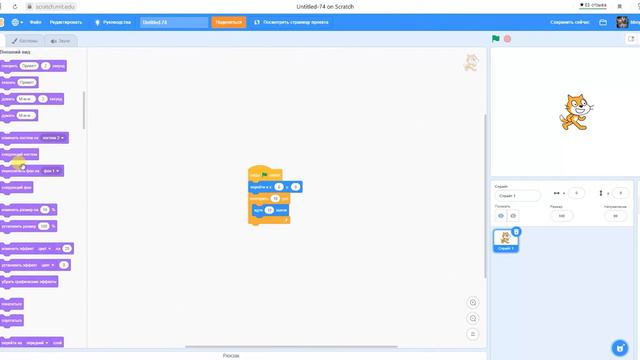Screen dimensions: 640x360
Task: Click the say Привет for 2 seconds block
Action: pos(33,66)
